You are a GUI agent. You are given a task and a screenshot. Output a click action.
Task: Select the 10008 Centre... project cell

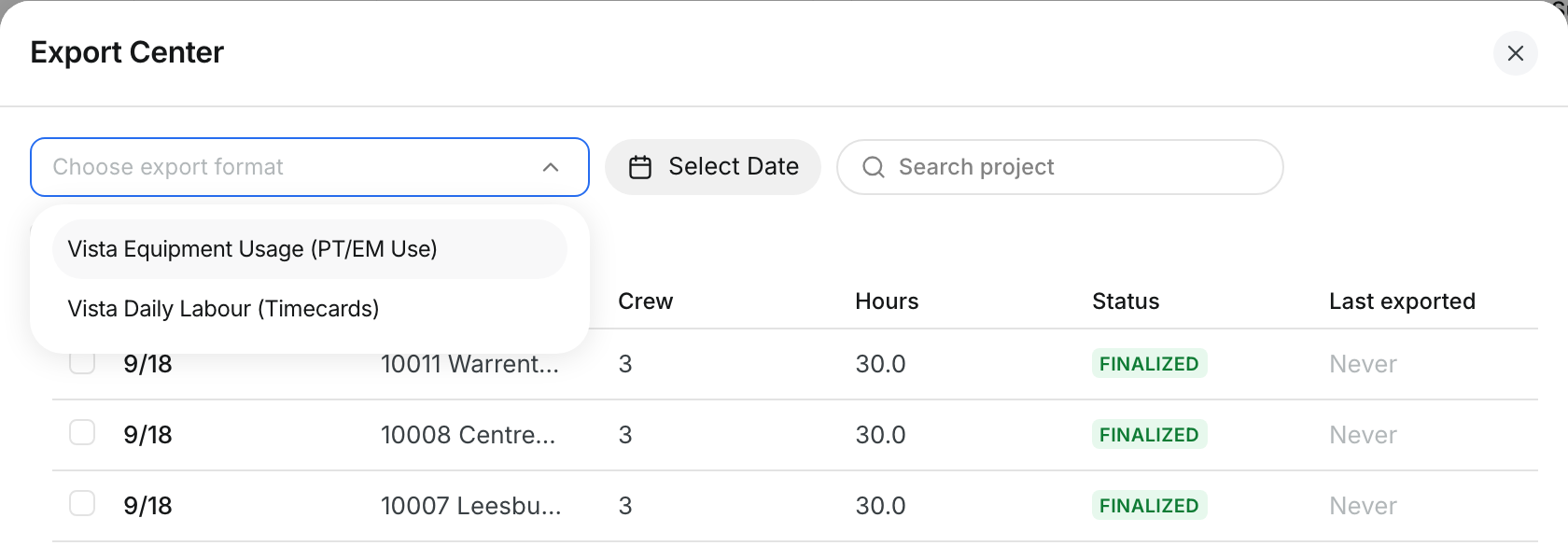coord(468,435)
